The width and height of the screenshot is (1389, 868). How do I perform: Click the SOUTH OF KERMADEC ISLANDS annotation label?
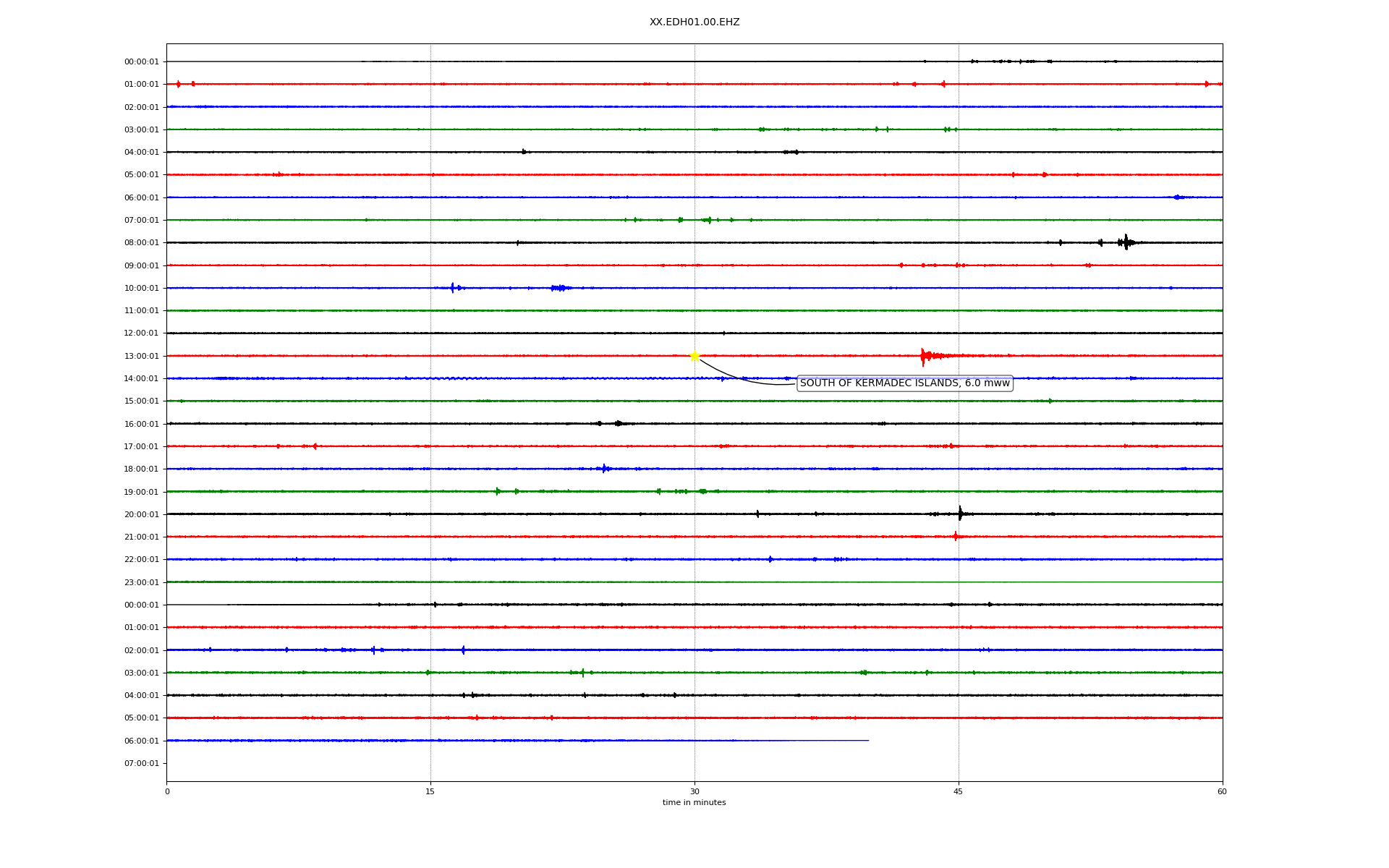coord(904,383)
